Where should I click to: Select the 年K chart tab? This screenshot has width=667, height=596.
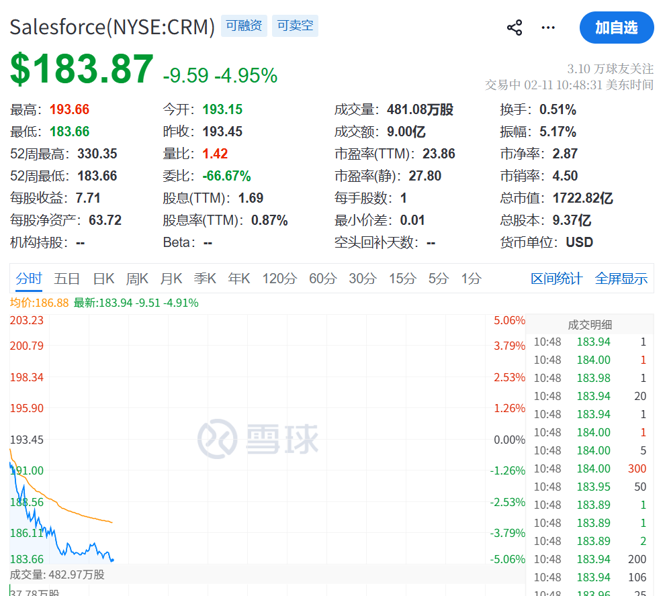tap(239, 279)
